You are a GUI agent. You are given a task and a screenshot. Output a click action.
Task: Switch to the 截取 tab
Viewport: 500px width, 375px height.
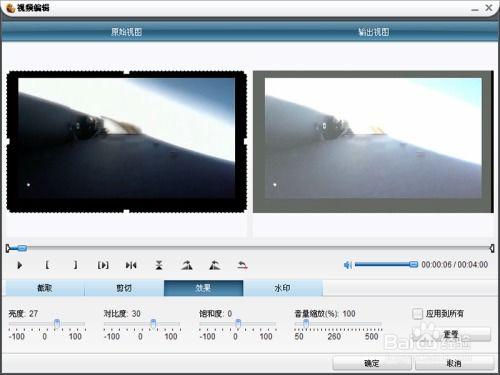44,288
